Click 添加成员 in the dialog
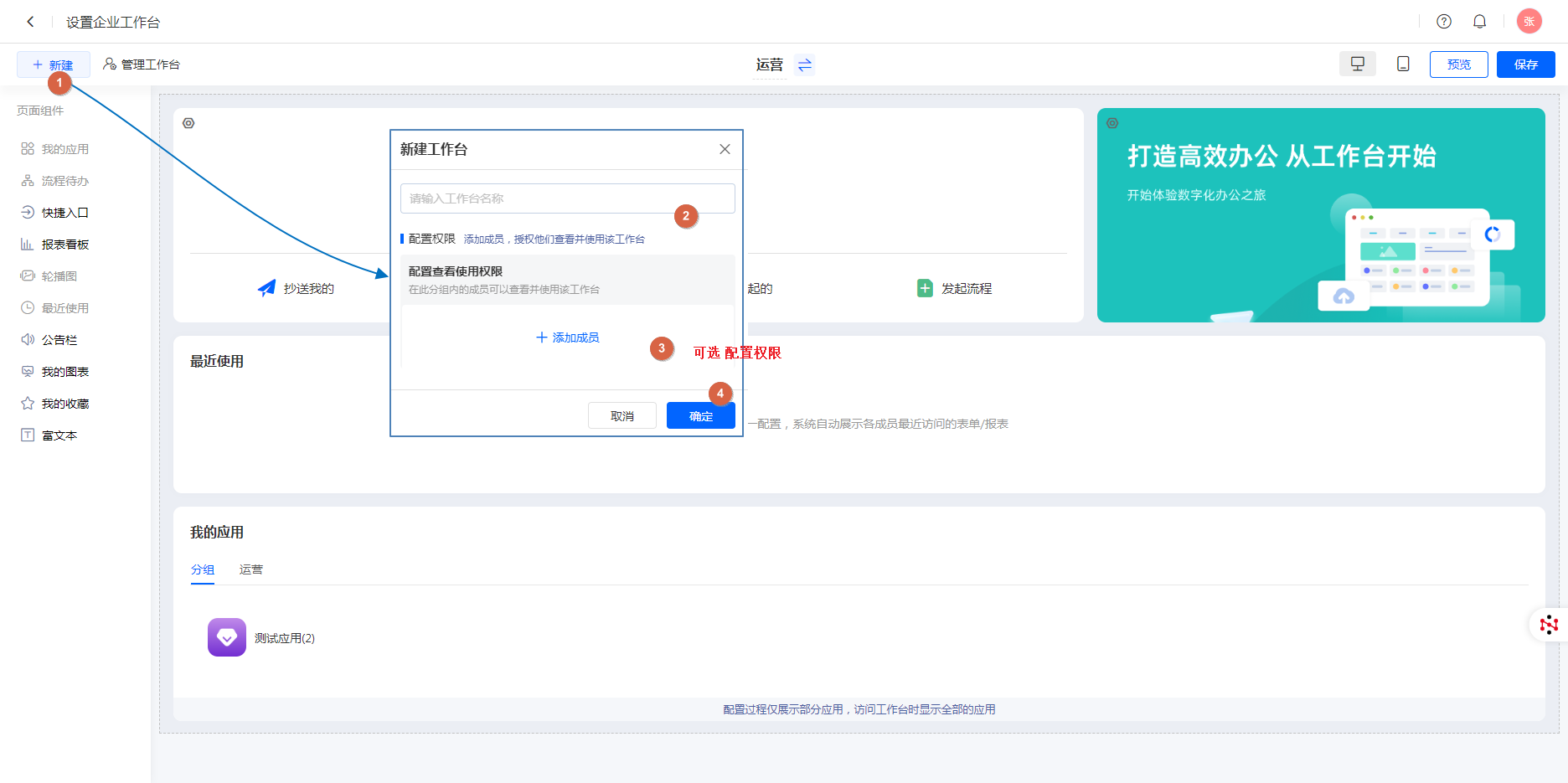Screen dimensions: 1568x783 [x=567, y=337]
